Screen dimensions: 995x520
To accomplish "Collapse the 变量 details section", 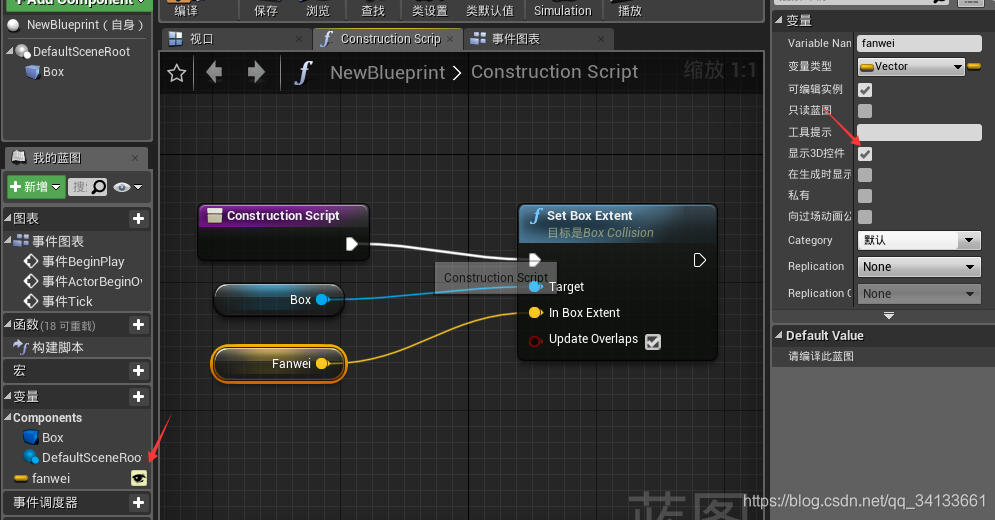I will (x=779, y=20).
